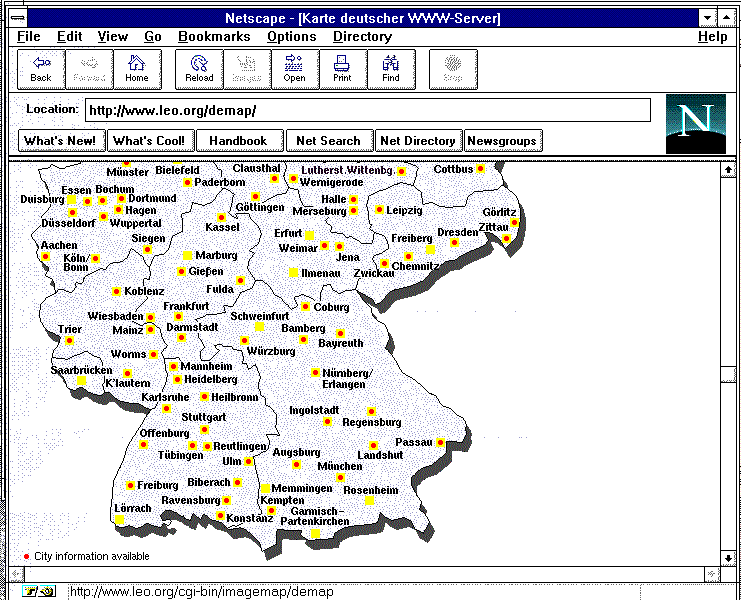Click the Frankfurt label on map

tap(186, 306)
